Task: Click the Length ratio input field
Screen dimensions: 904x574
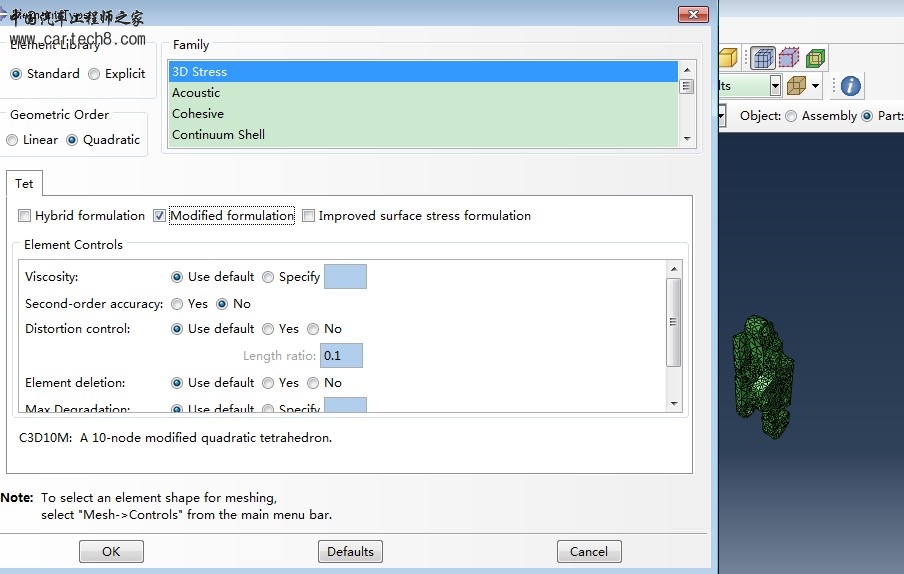Action: point(341,356)
